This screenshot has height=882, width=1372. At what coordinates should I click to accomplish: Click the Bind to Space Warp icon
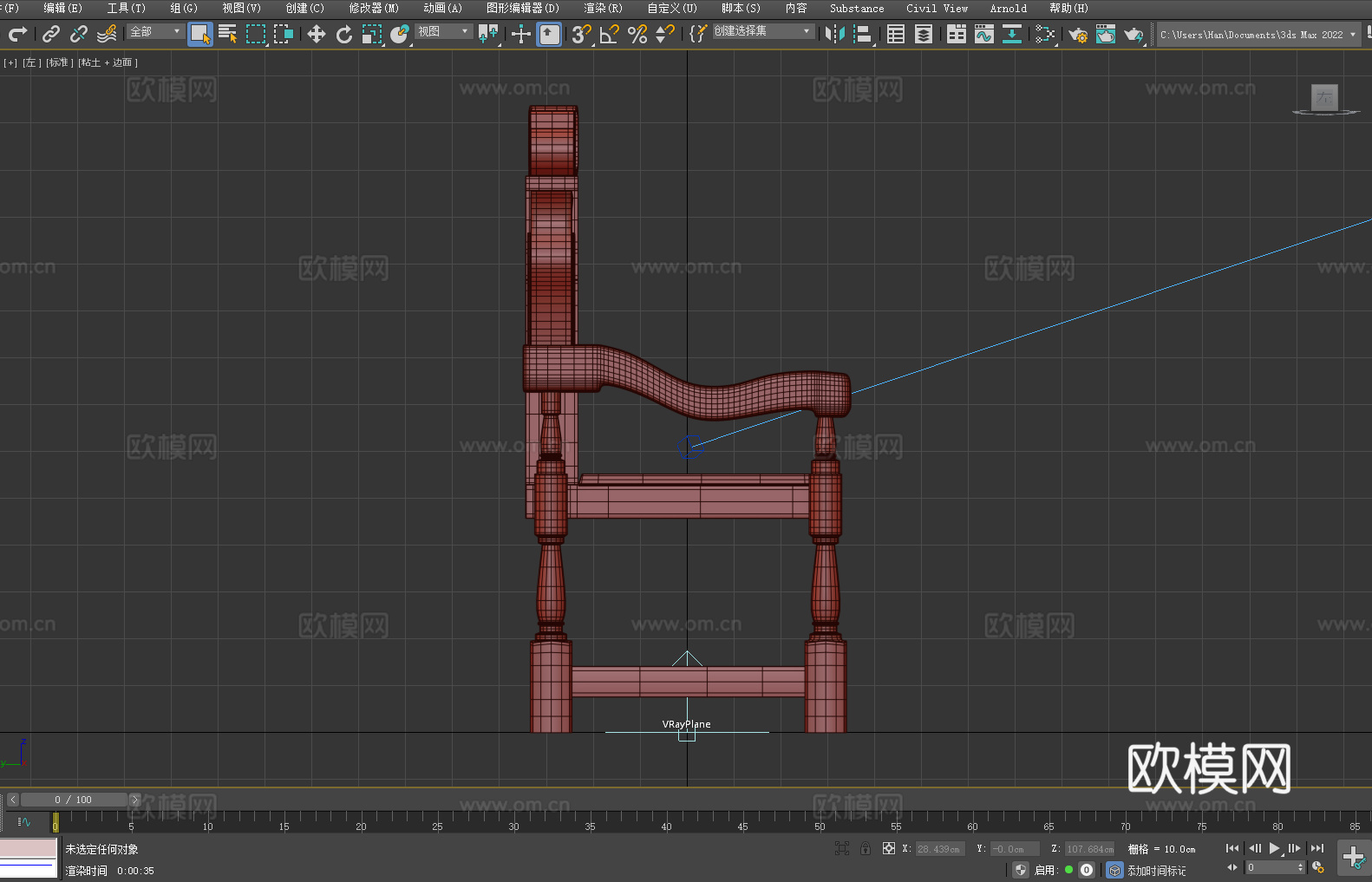tap(107, 34)
